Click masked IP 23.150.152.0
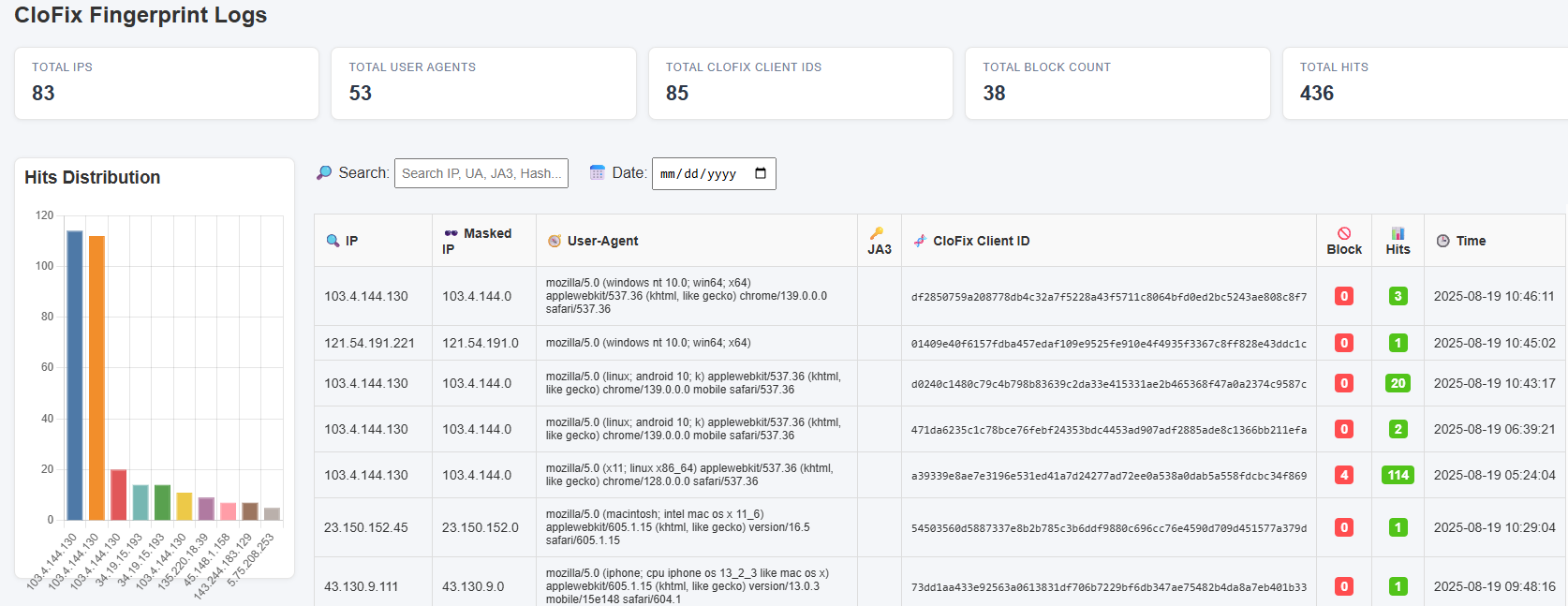Screen dimensions: 1568x606 point(481,527)
